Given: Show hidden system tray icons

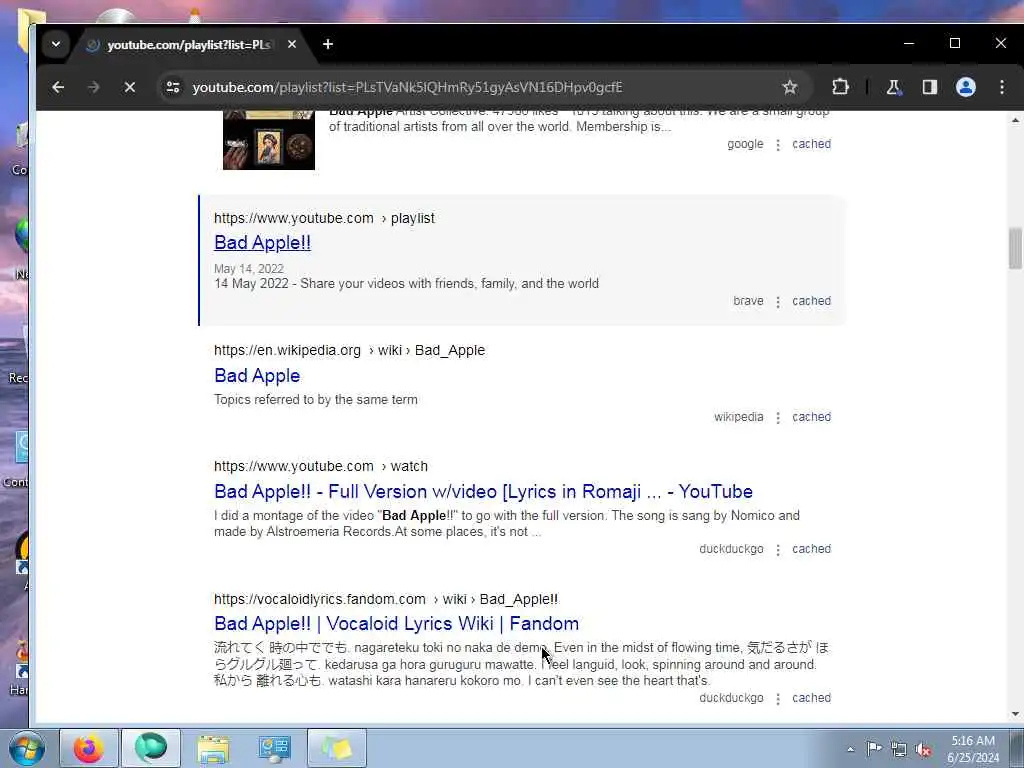Looking at the screenshot, I should click(x=850, y=749).
